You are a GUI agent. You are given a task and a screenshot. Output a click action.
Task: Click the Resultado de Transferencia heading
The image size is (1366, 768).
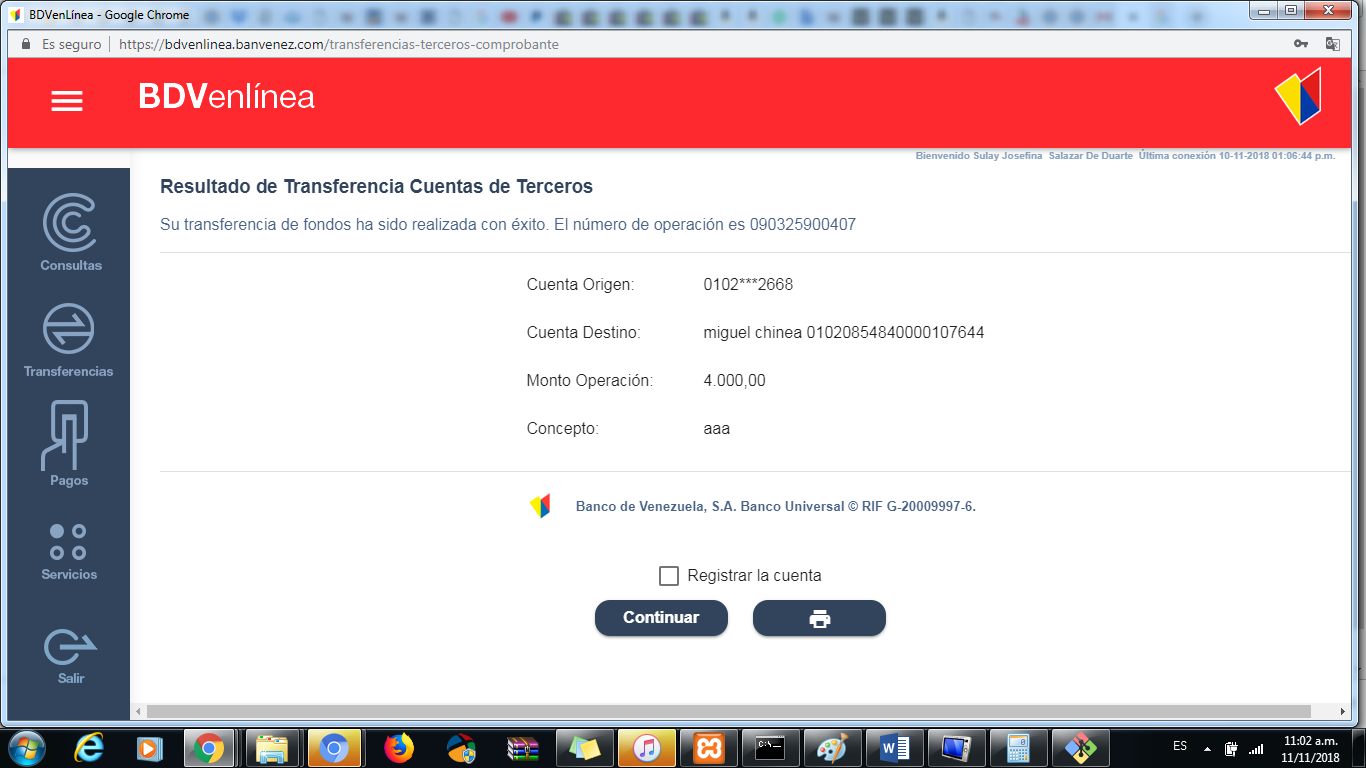pyautogui.click(x=376, y=187)
